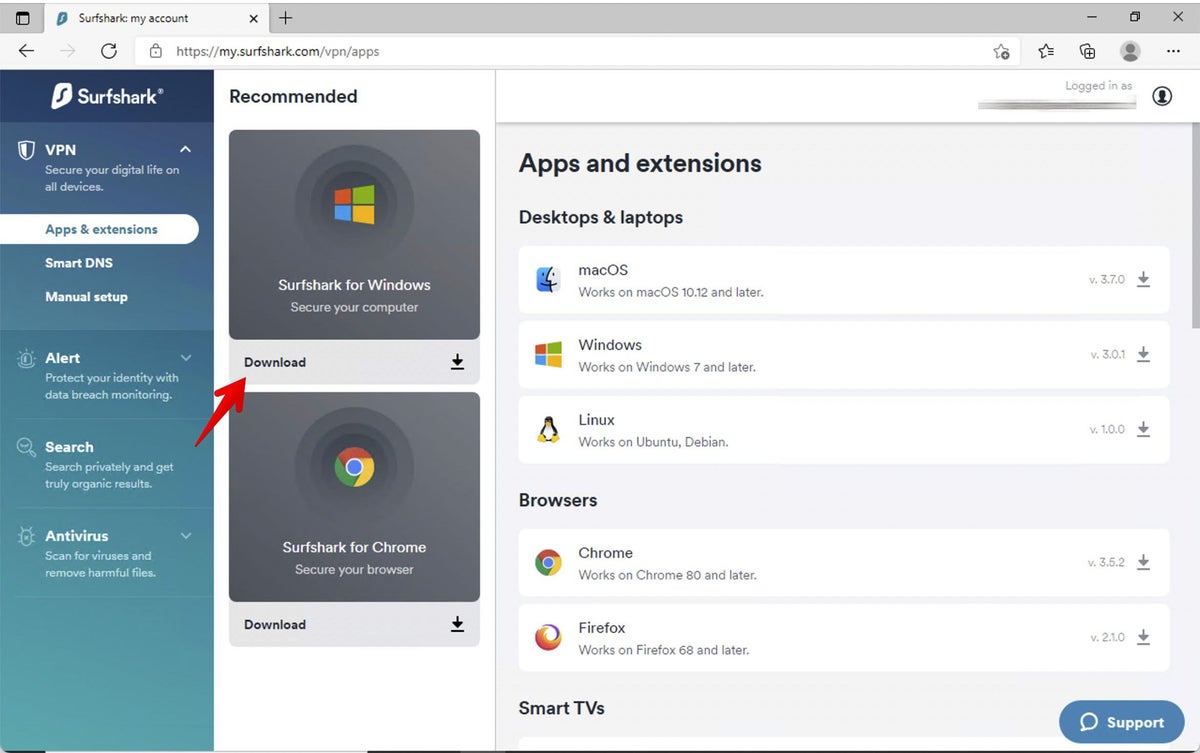The height and width of the screenshot is (753, 1200).
Task: Click the macOS row title
Action: [x=603, y=270]
